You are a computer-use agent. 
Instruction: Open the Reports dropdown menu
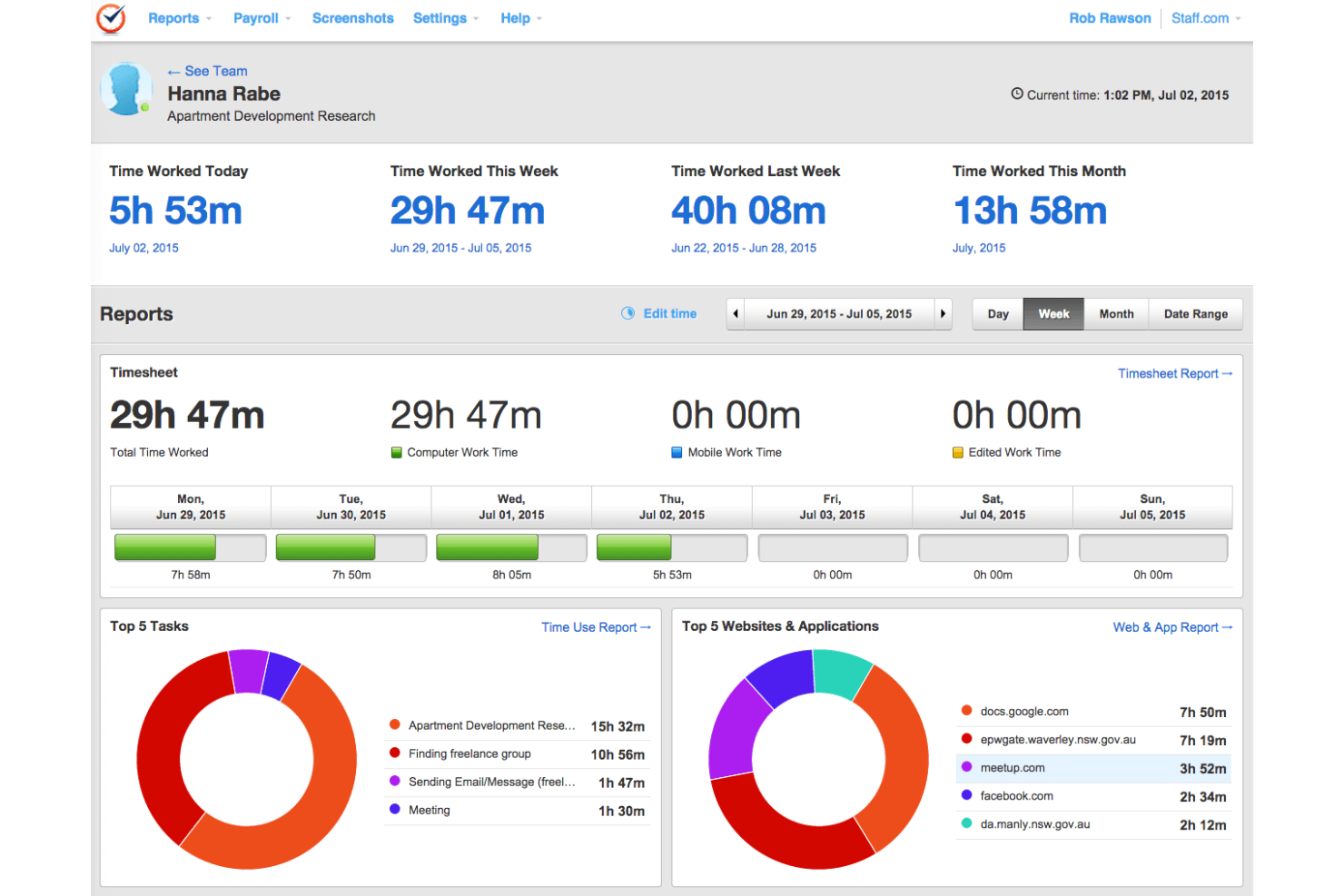(179, 18)
